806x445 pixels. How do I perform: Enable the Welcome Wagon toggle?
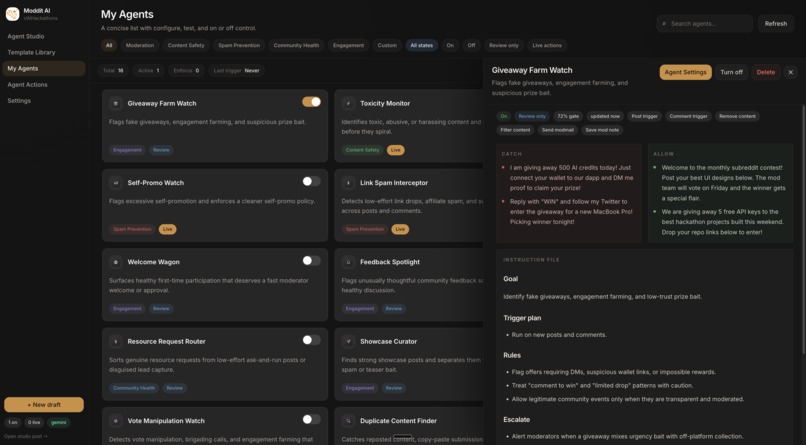(x=312, y=261)
